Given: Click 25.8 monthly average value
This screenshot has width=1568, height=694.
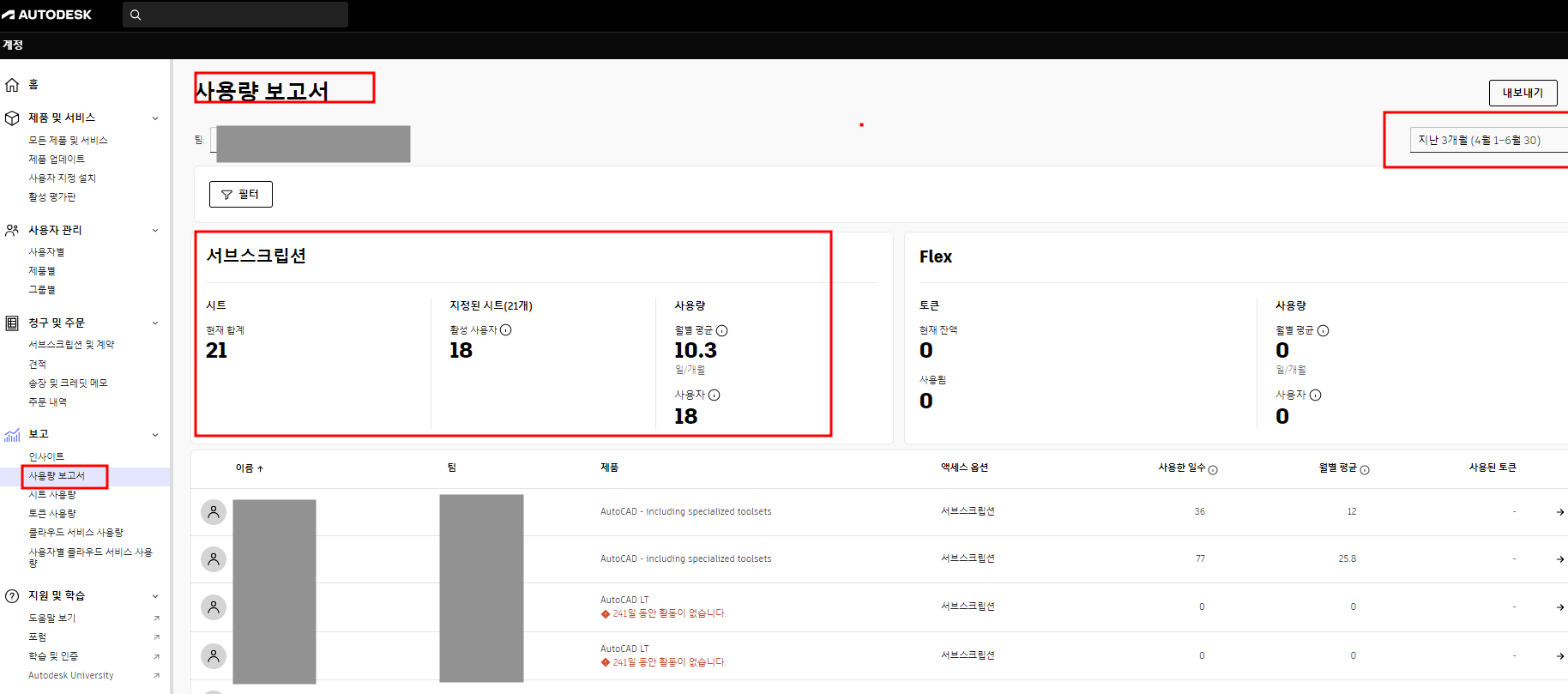Looking at the screenshot, I should [x=1347, y=559].
